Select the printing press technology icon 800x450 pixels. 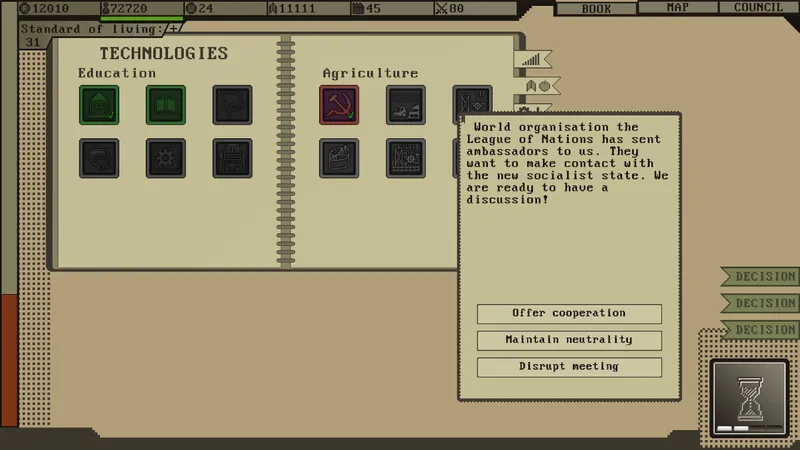tap(232, 158)
